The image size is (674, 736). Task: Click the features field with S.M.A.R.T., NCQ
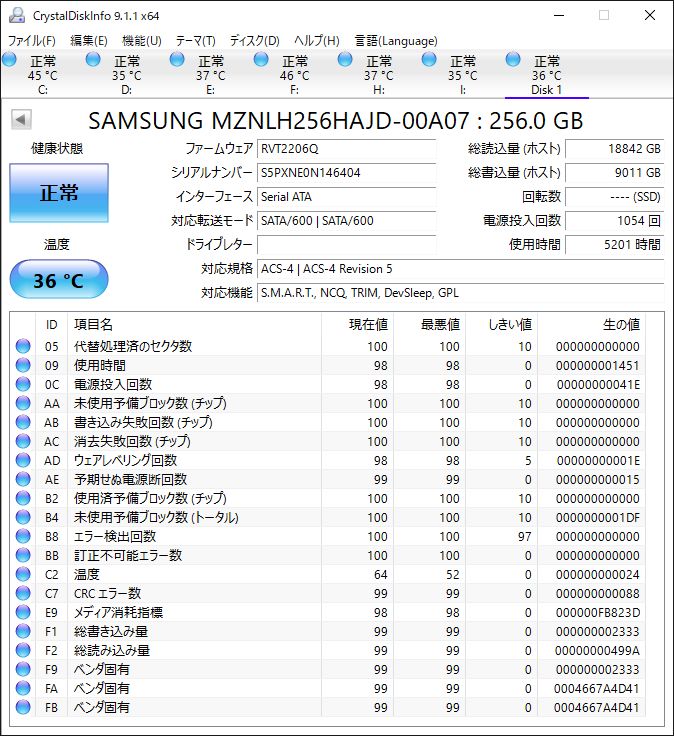(x=460, y=293)
